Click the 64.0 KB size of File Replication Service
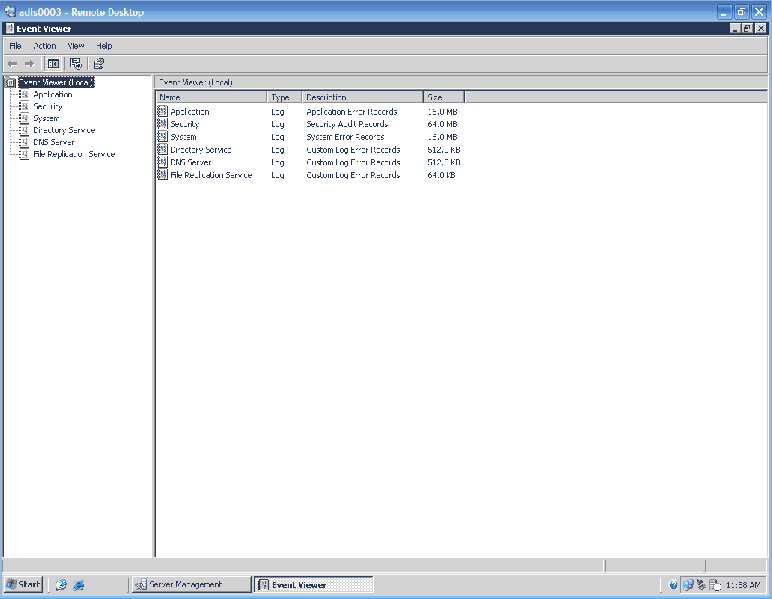Image resolution: width=772 pixels, height=599 pixels. [x=441, y=175]
